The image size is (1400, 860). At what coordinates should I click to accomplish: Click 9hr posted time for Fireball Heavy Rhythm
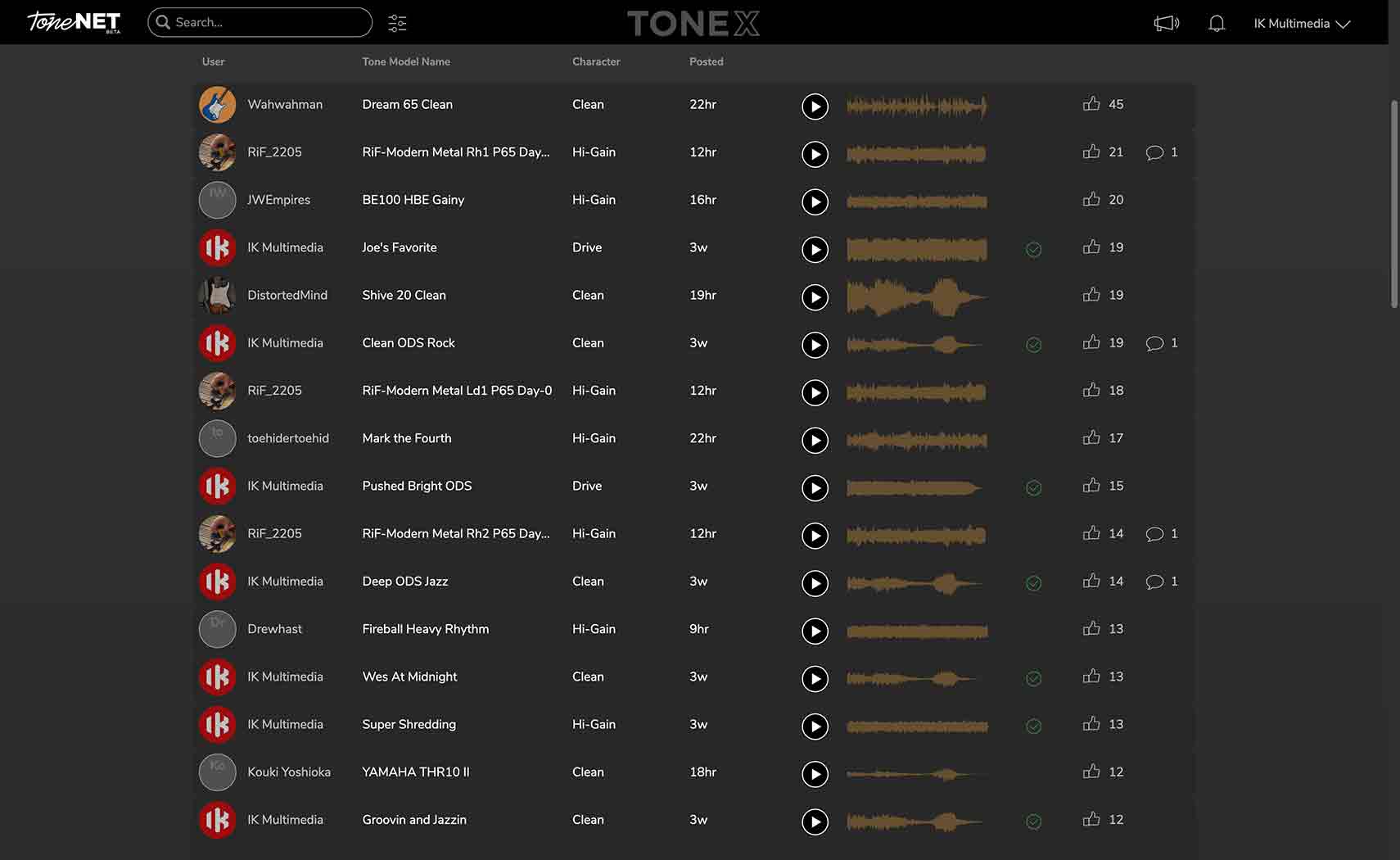tap(699, 629)
